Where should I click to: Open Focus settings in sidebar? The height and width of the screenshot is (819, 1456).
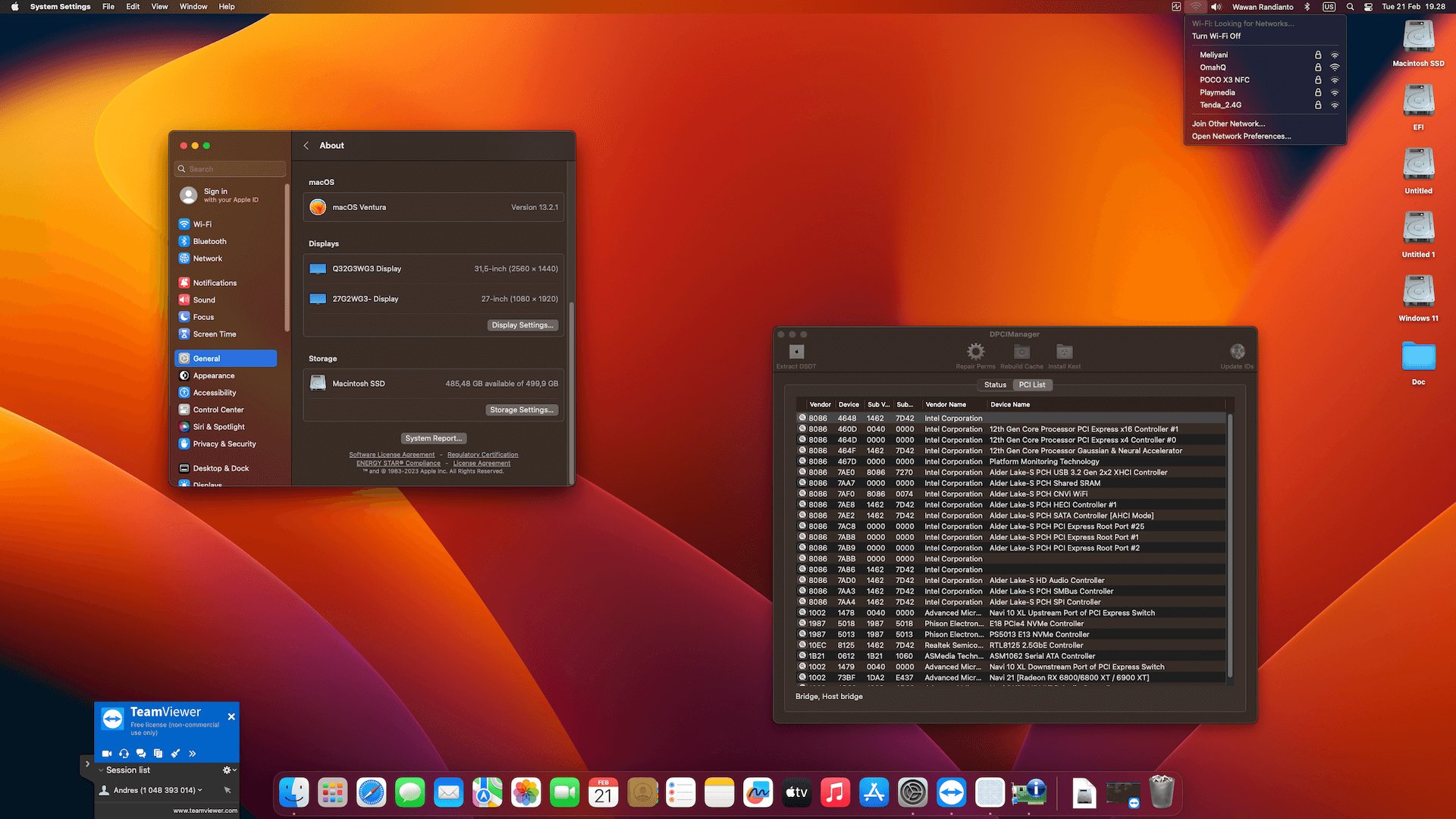pyautogui.click(x=227, y=317)
